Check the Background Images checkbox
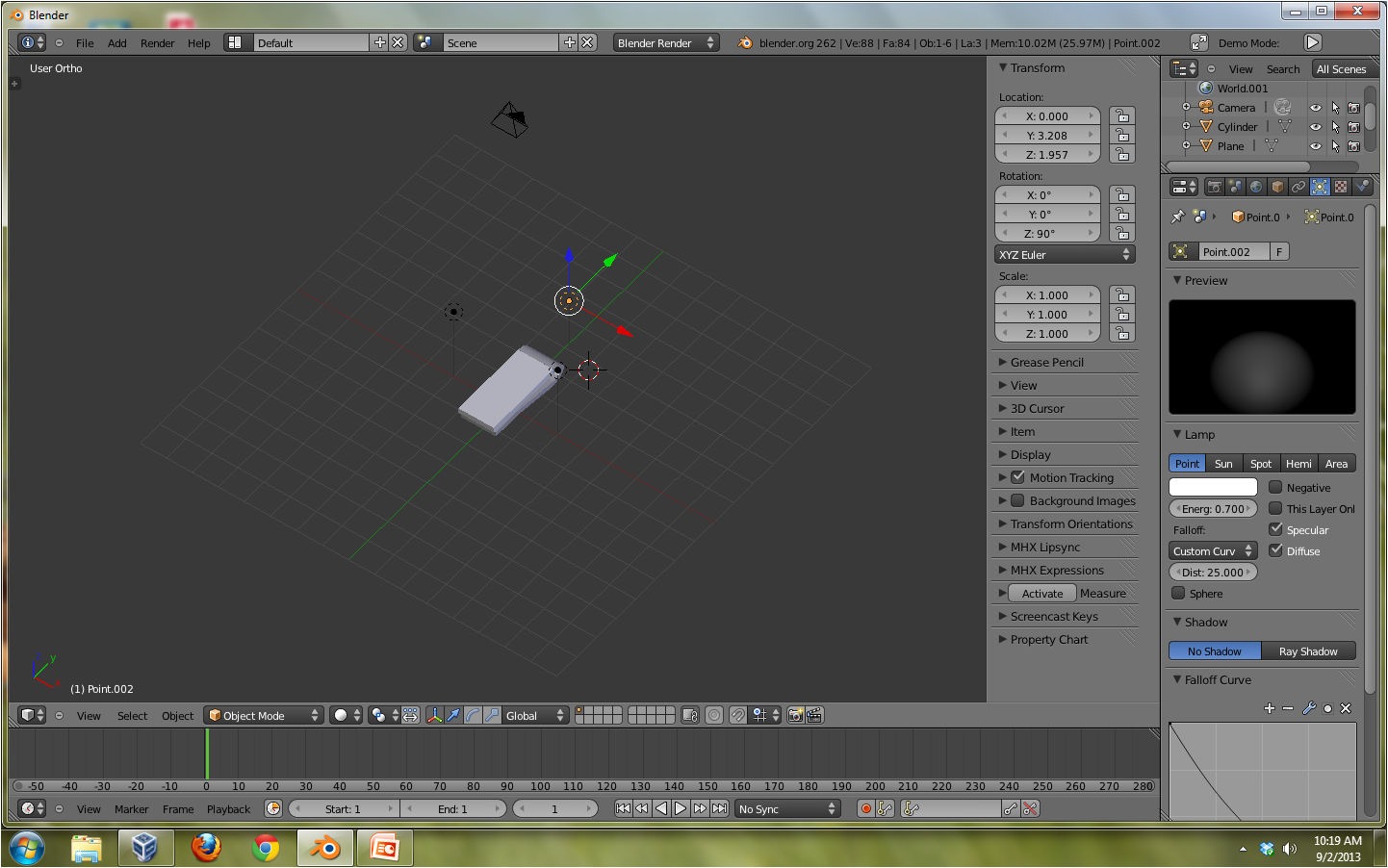This screenshot has height=868, width=1388. click(1017, 500)
